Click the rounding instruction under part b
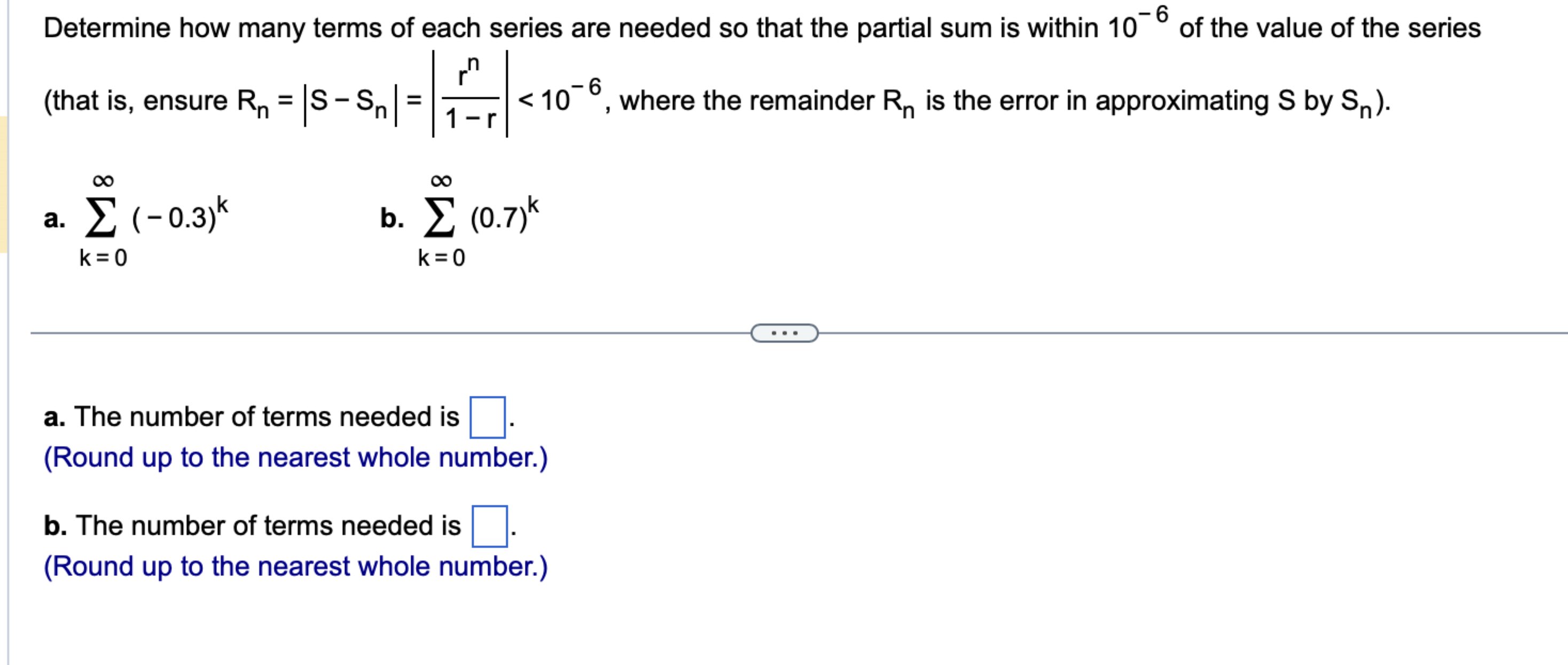 click(295, 566)
